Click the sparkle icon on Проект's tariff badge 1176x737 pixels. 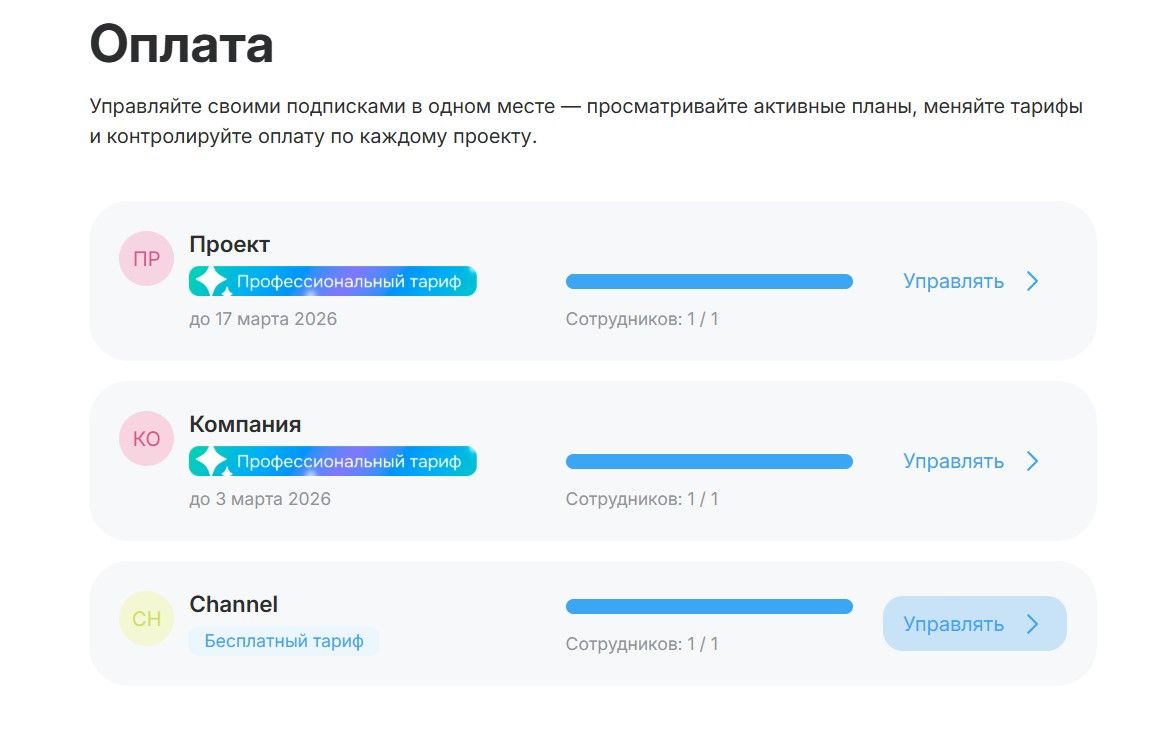pos(210,282)
